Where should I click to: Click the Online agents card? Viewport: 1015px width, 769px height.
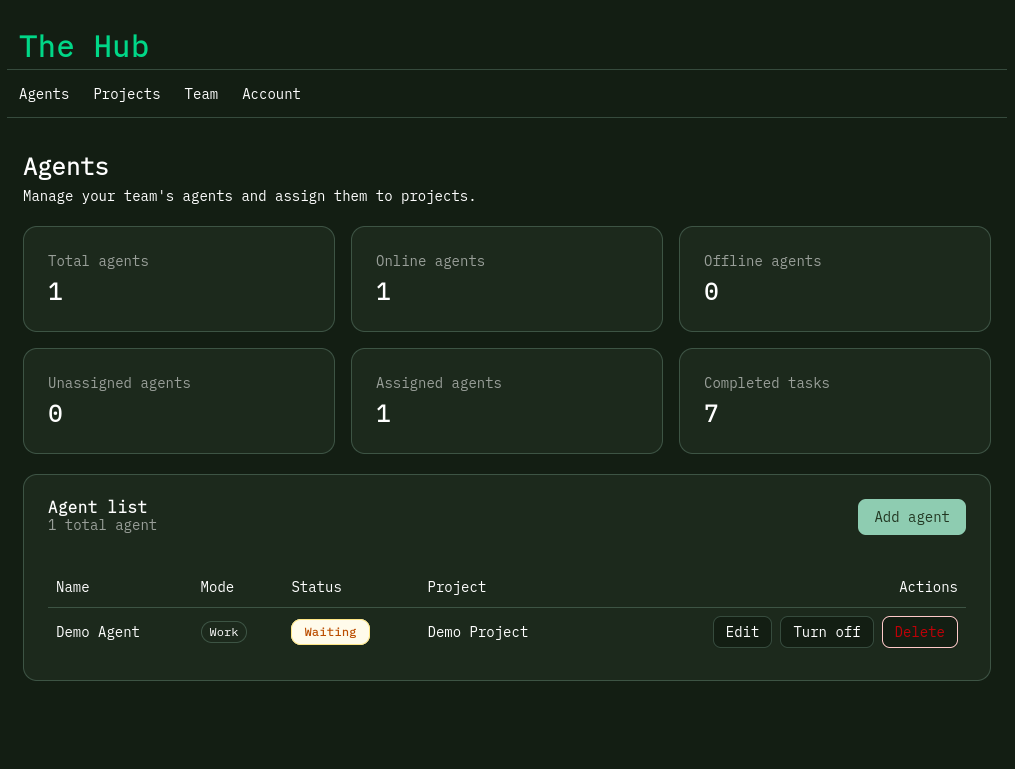pos(506,278)
